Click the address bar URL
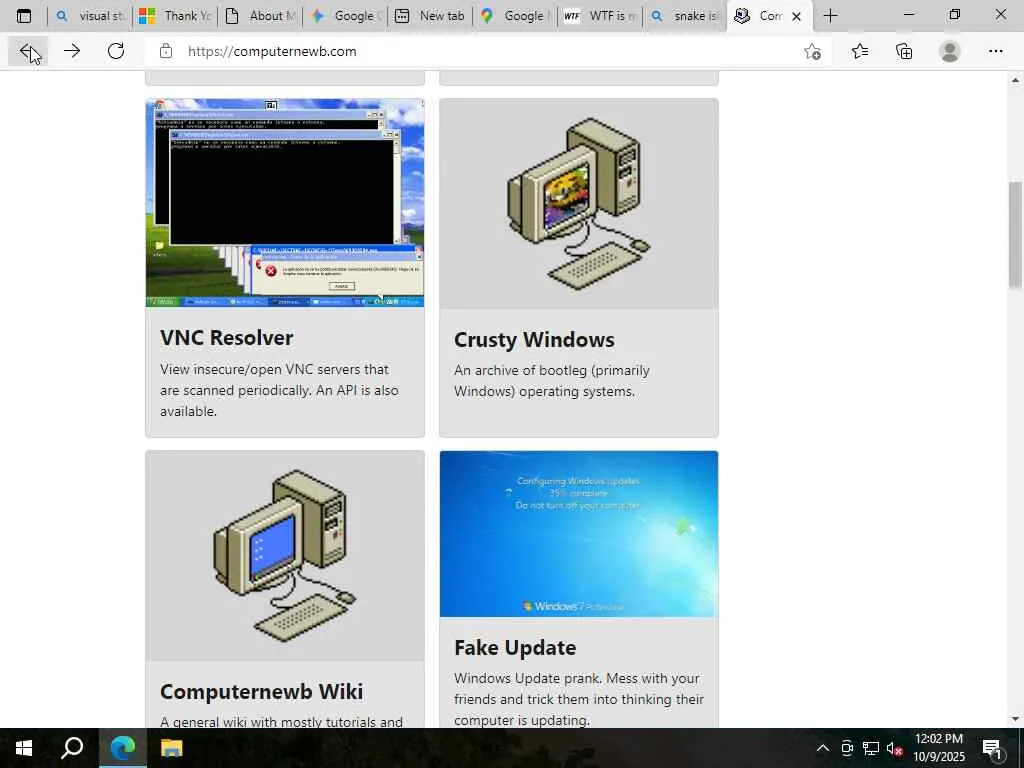 pos(272,51)
